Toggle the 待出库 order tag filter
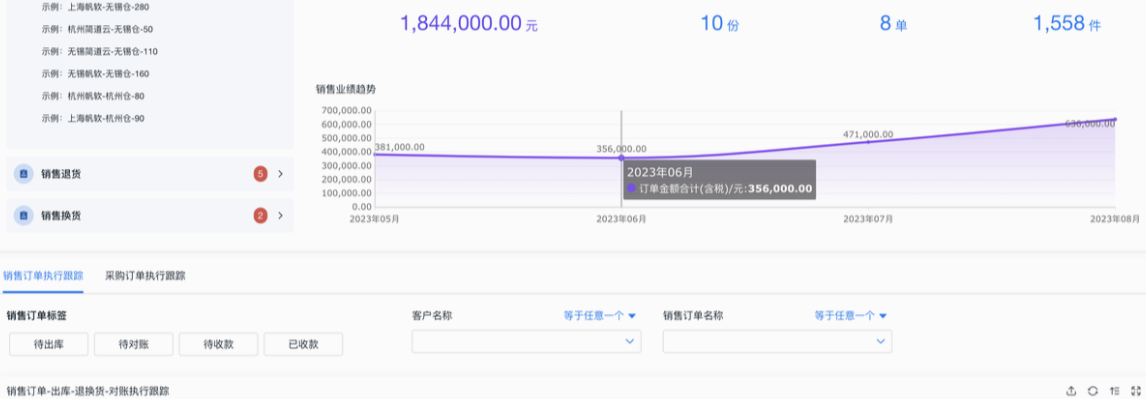 pyautogui.click(x=48, y=344)
